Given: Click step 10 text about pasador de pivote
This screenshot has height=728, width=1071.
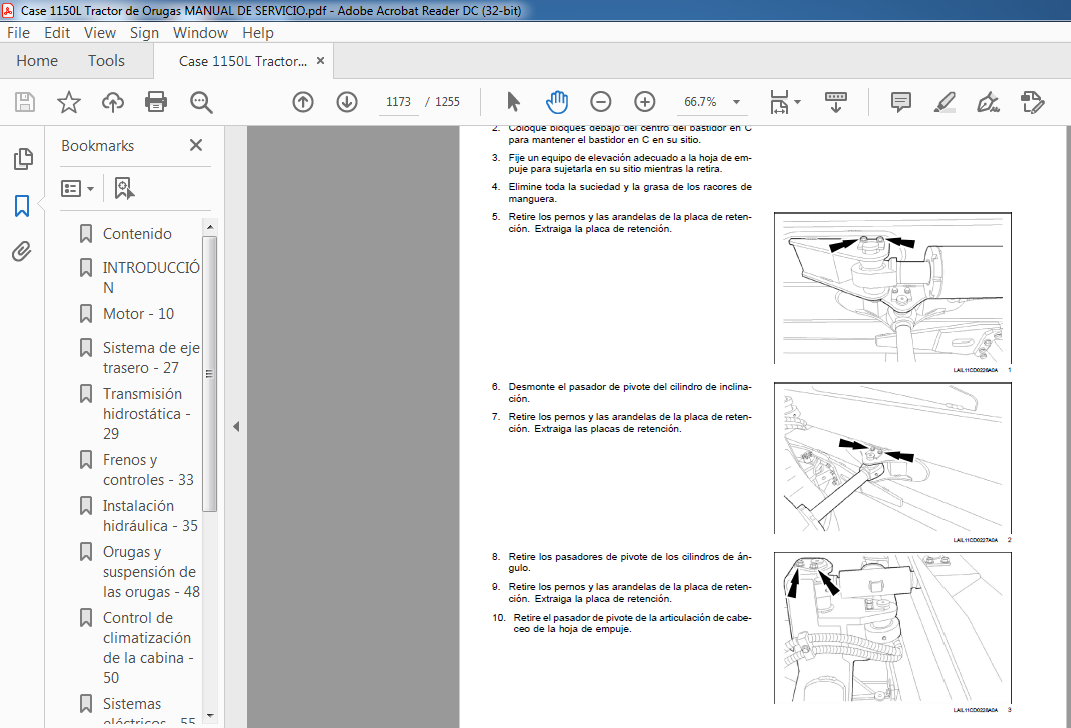Looking at the screenshot, I should 622,623.
